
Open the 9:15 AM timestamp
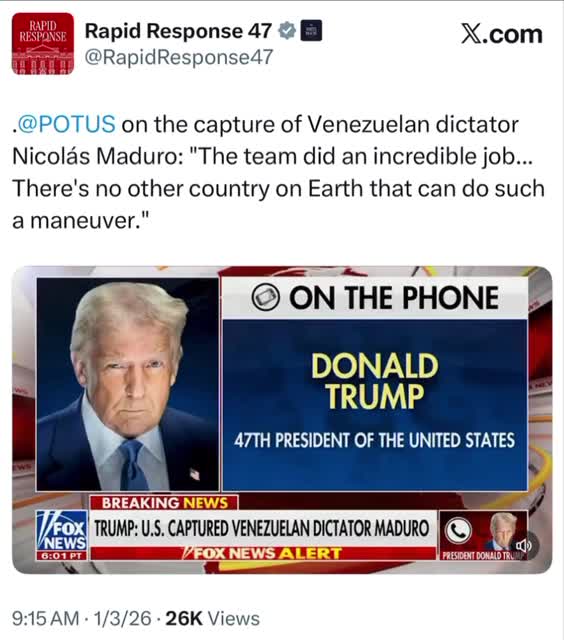45,618
